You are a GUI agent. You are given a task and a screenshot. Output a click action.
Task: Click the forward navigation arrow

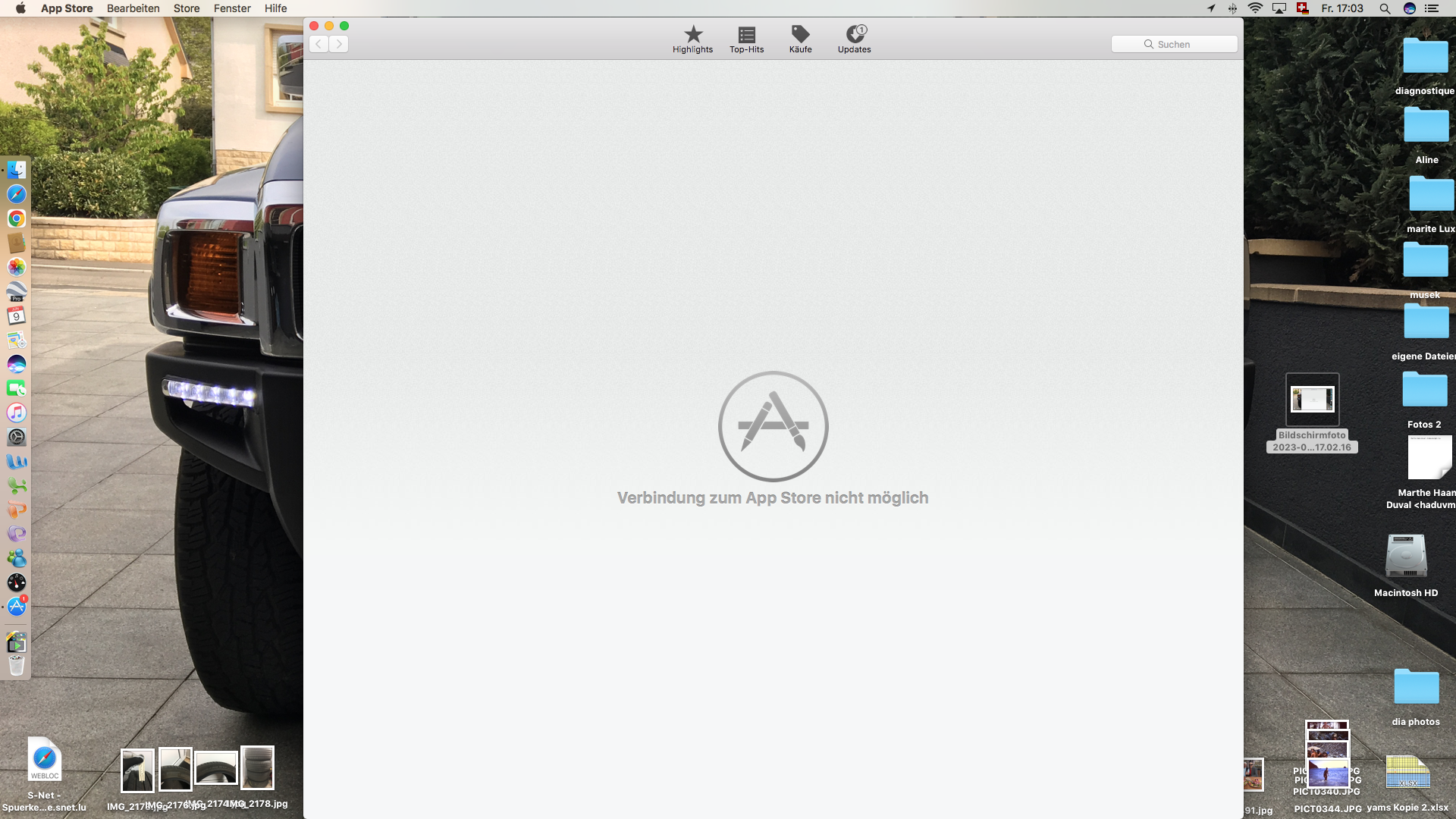tap(339, 44)
